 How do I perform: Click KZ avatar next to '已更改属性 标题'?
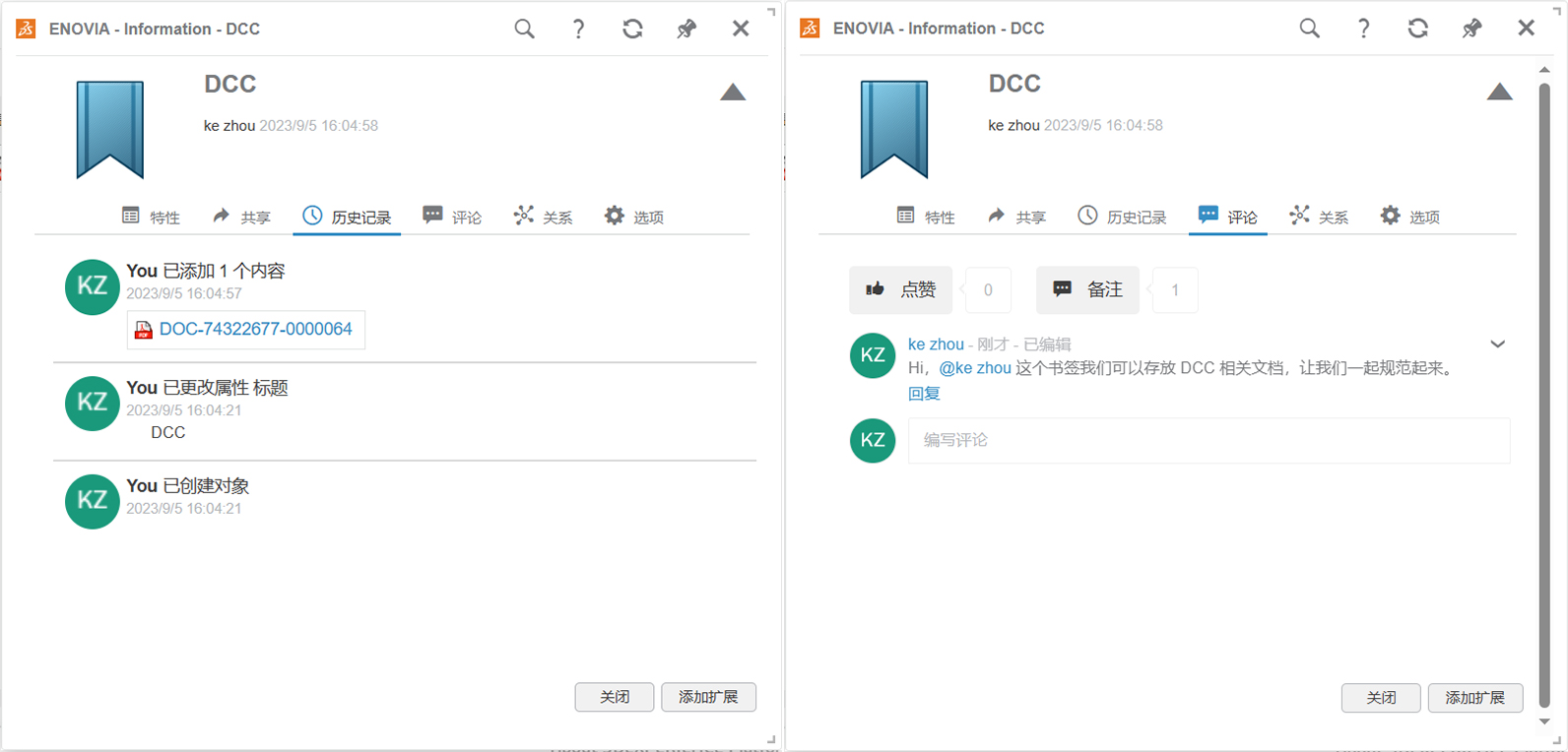(x=93, y=404)
